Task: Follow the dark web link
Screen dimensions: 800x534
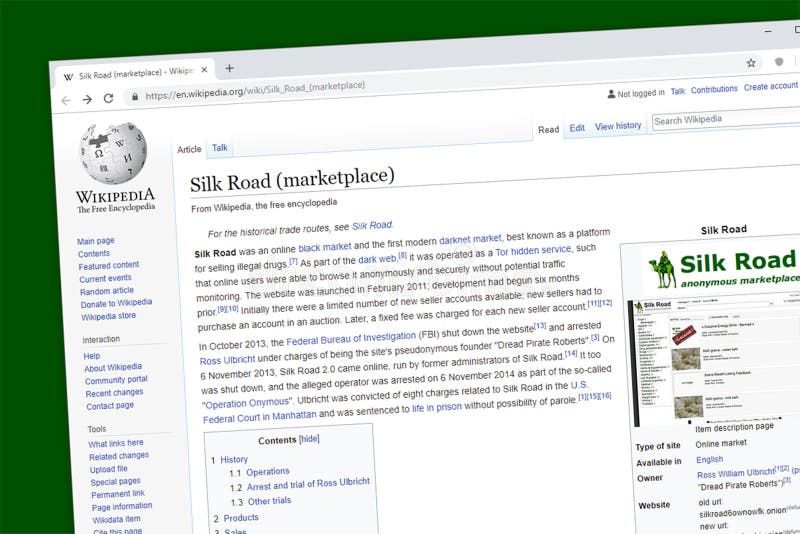Action: click(x=378, y=259)
